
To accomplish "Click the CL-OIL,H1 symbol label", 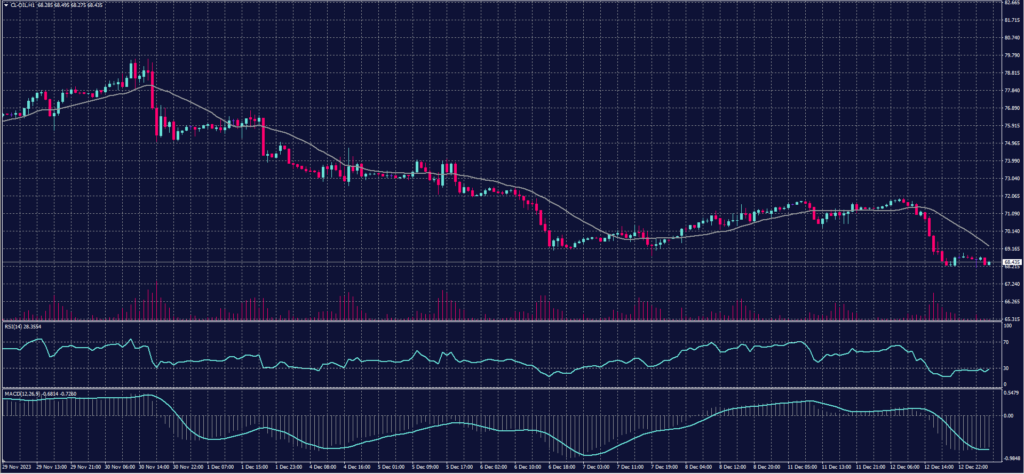I will click(22, 4).
